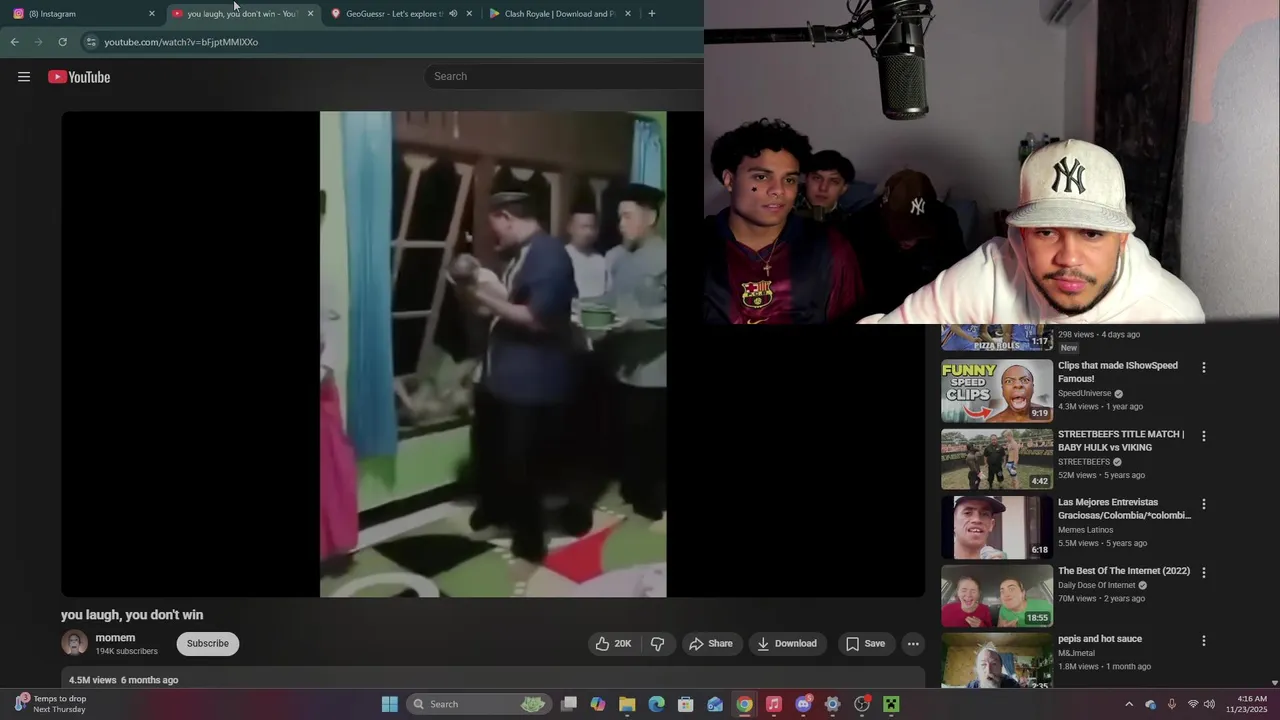
Task: Click the YouTube search field
Action: (x=565, y=76)
